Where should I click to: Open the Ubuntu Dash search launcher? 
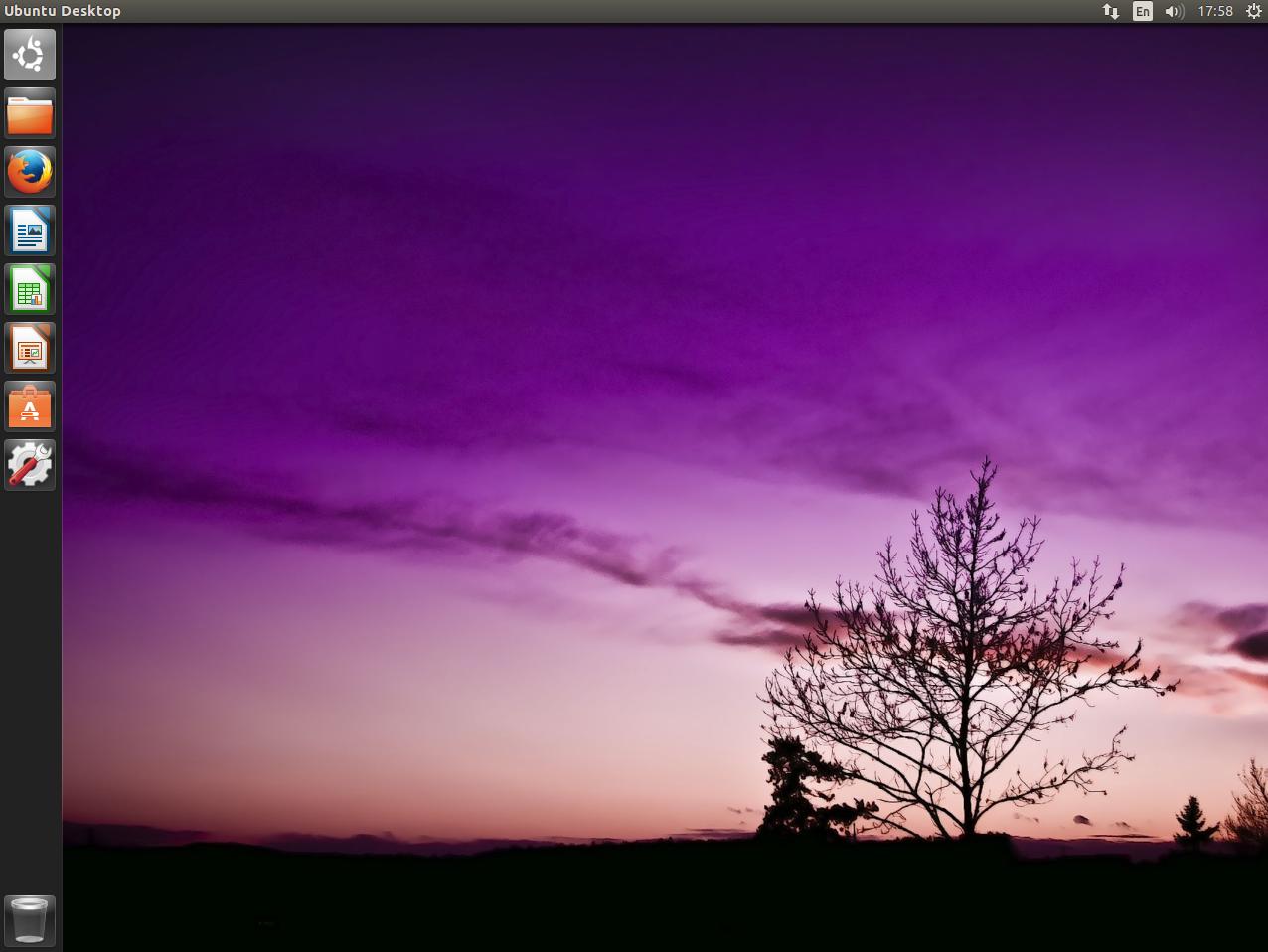pyautogui.click(x=30, y=55)
